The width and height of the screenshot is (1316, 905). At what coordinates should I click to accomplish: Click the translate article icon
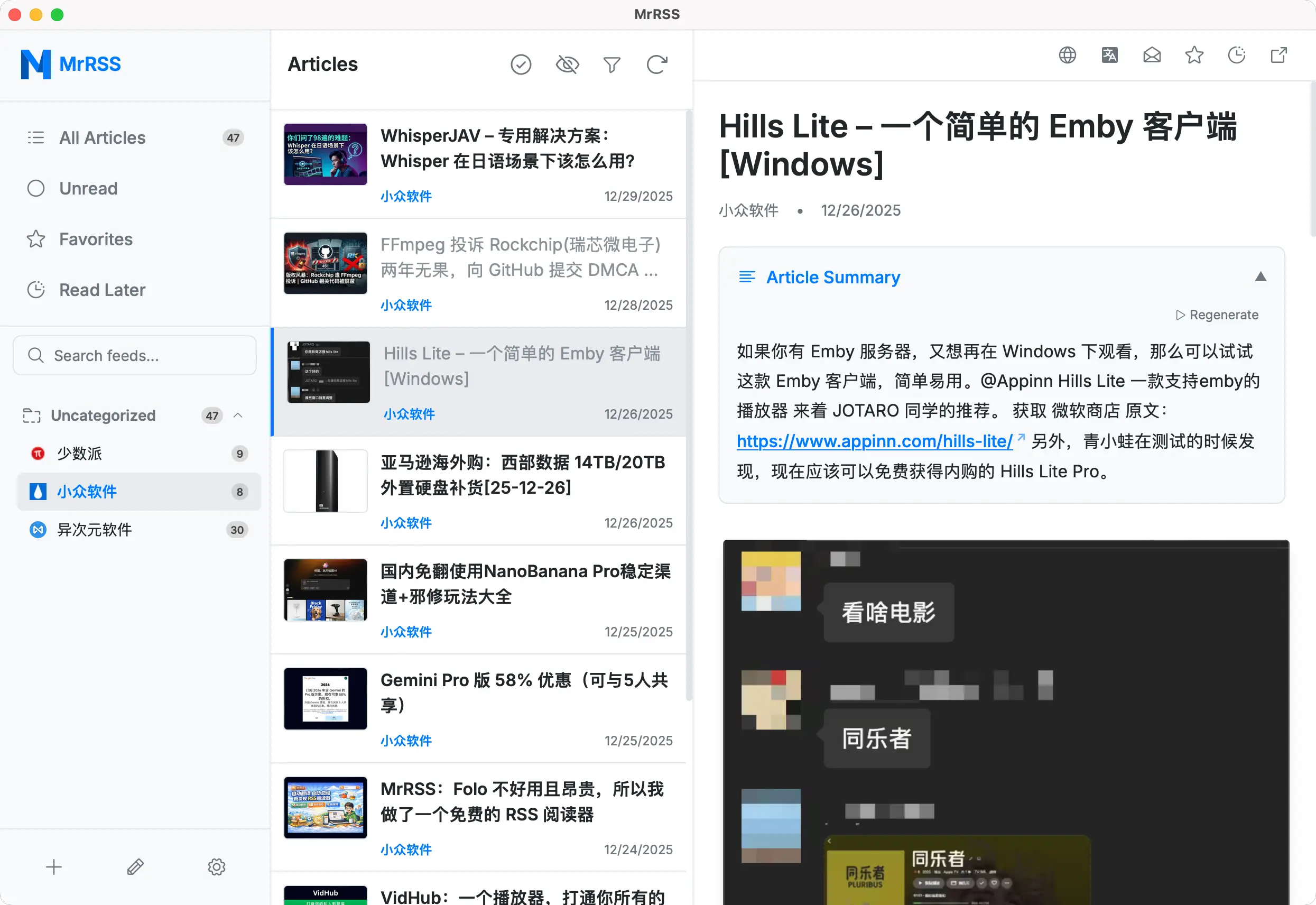click(1109, 55)
